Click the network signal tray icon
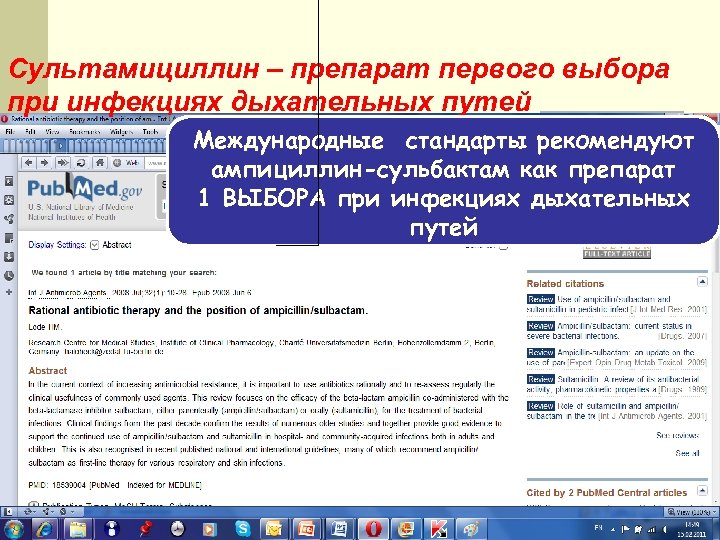This screenshot has height=540, width=720. pos(651,529)
